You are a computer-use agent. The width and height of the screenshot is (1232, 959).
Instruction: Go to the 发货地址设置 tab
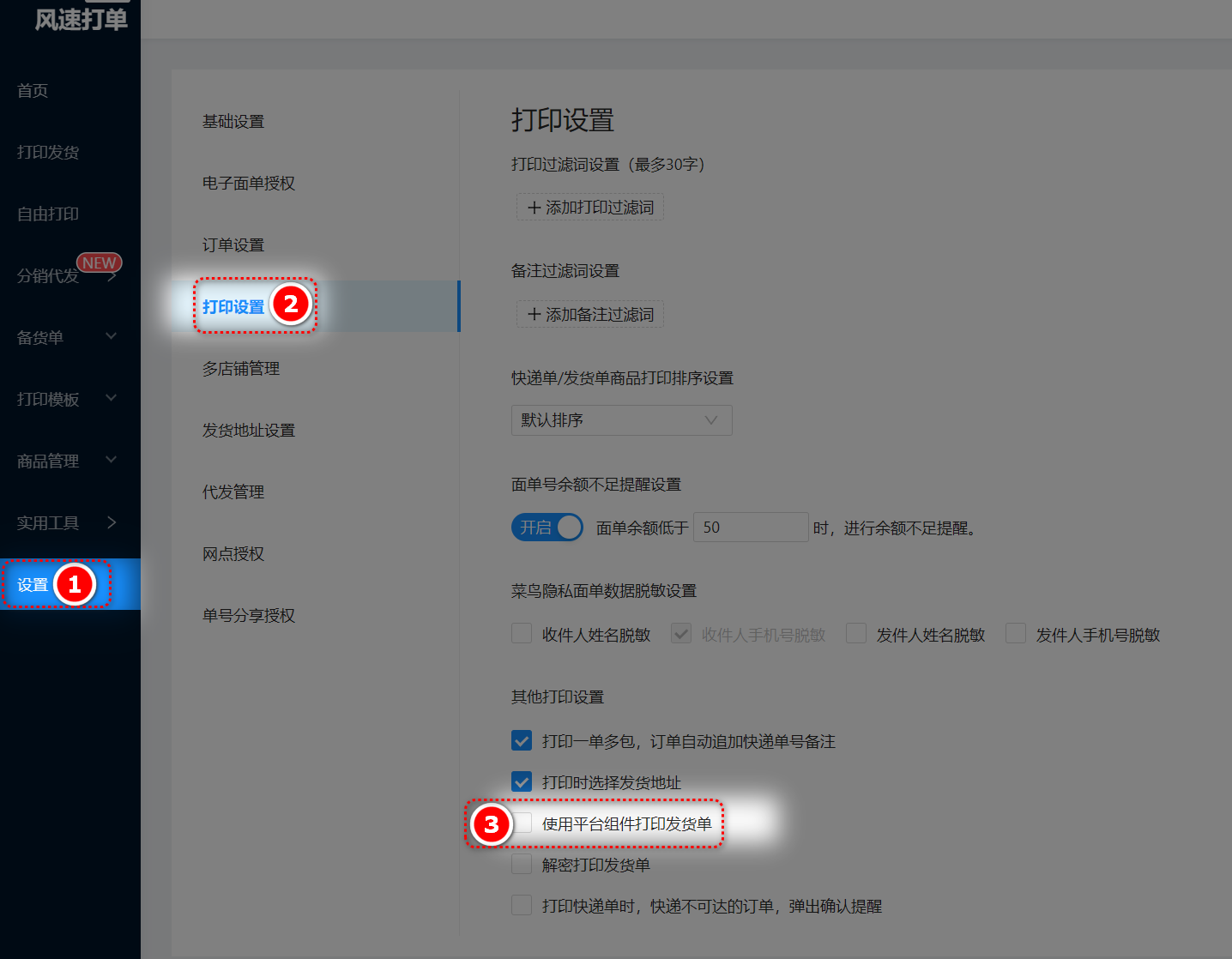(249, 431)
